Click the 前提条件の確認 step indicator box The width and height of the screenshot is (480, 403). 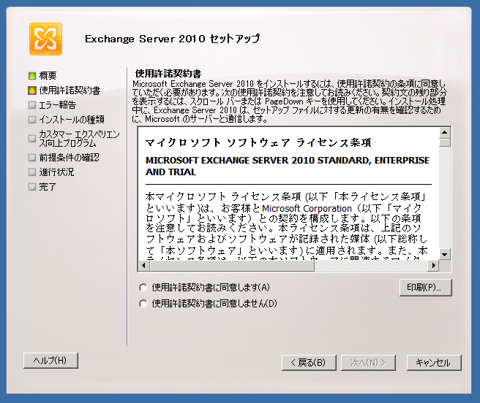click(x=32, y=157)
